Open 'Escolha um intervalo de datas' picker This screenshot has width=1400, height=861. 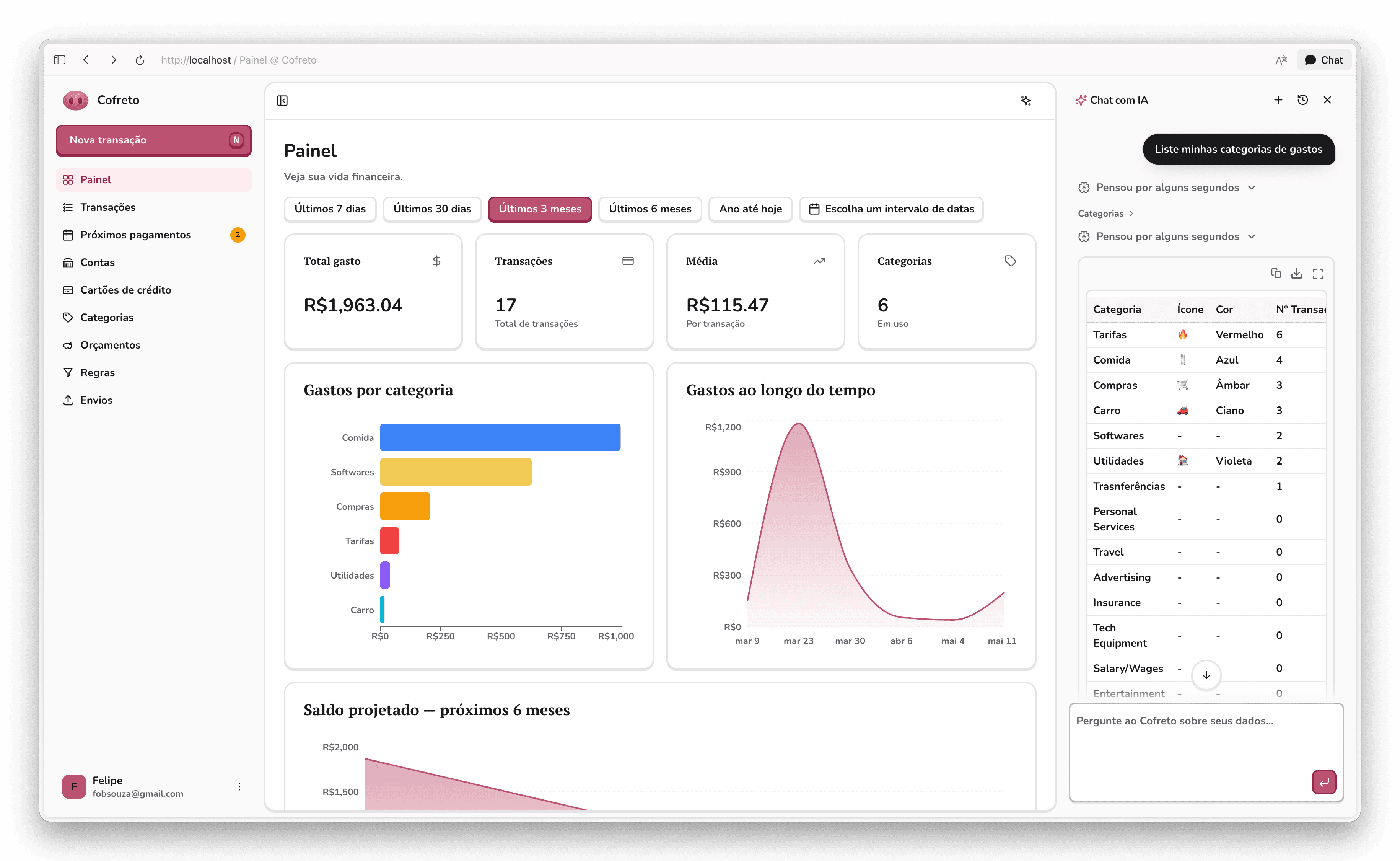tap(891, 209)
